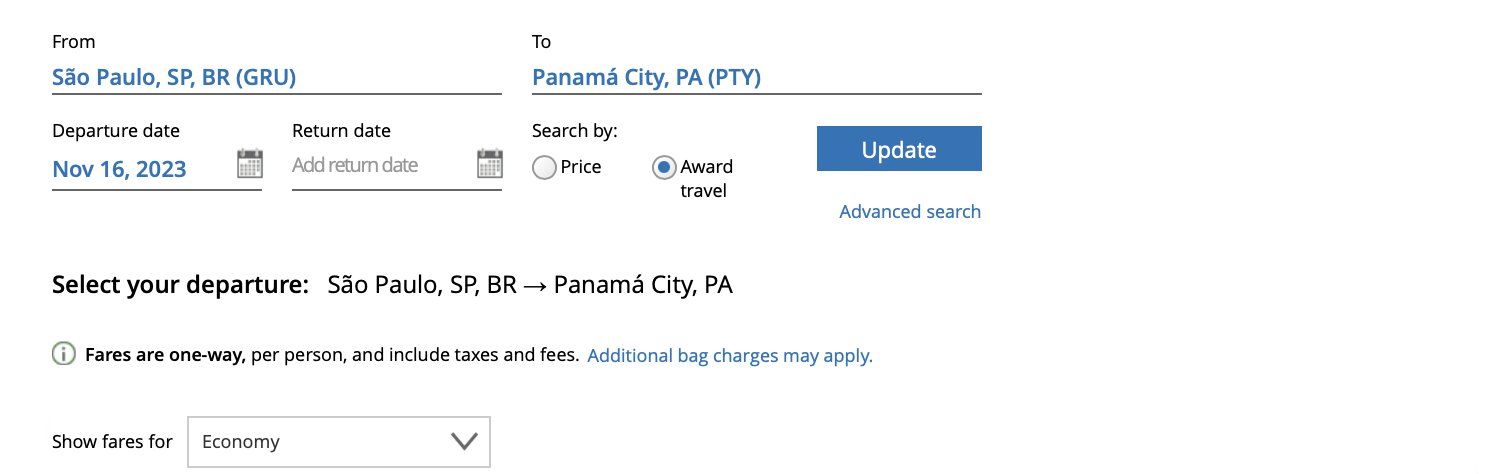Viewport: 1504px width, 474px height.
Task: Open "Additional bag charges may apply" link
Action: pyautogui.click(x=730, y=355)
